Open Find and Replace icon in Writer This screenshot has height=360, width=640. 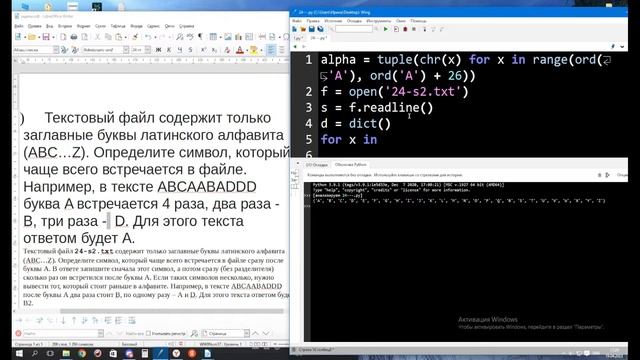tap(180, 37)
